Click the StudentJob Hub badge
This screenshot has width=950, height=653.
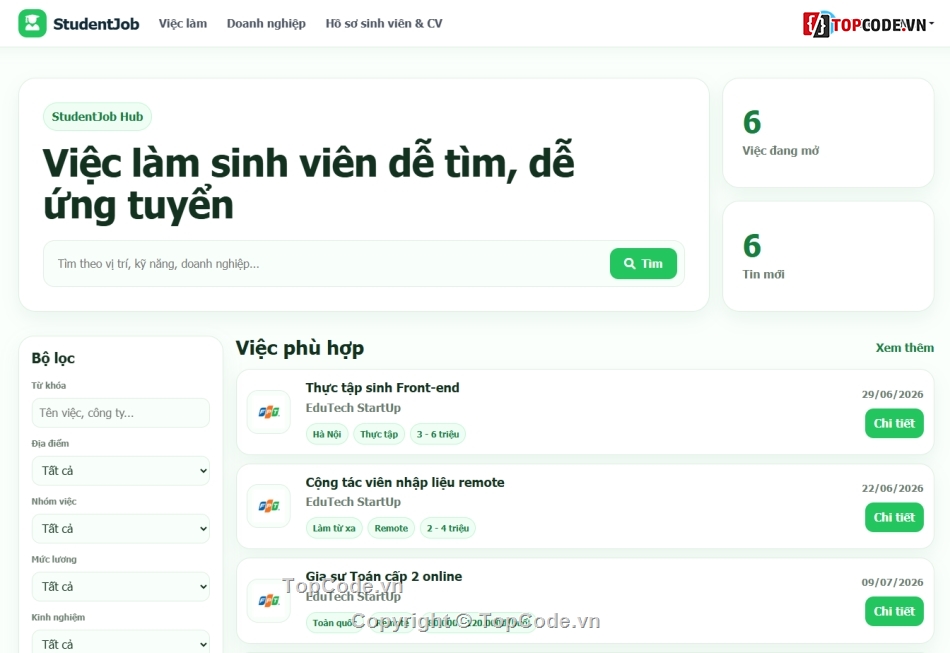pyautogui.click(x=98, y=117)
